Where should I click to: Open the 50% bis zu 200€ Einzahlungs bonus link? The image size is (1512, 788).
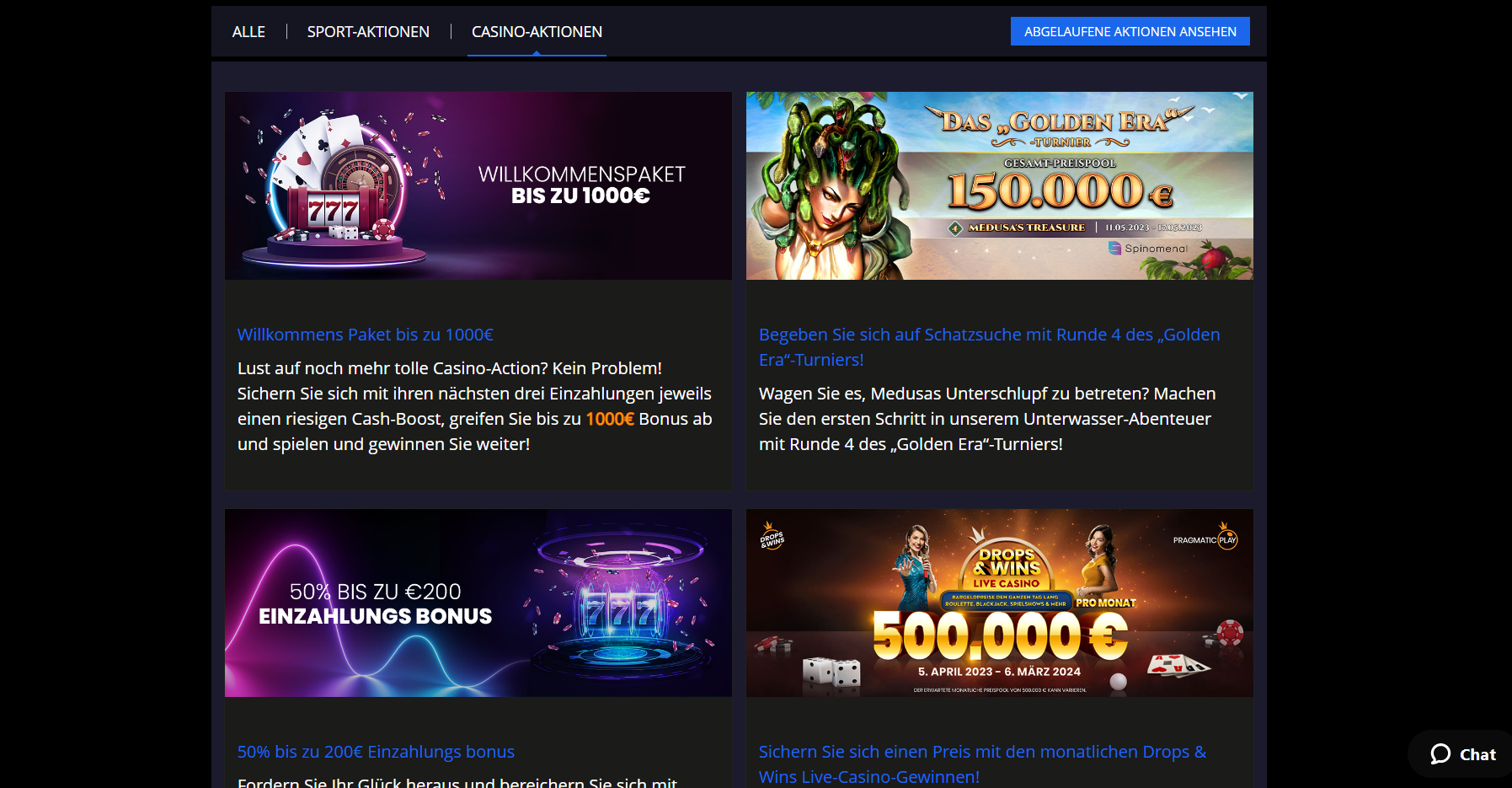click(x=376, y=752)
